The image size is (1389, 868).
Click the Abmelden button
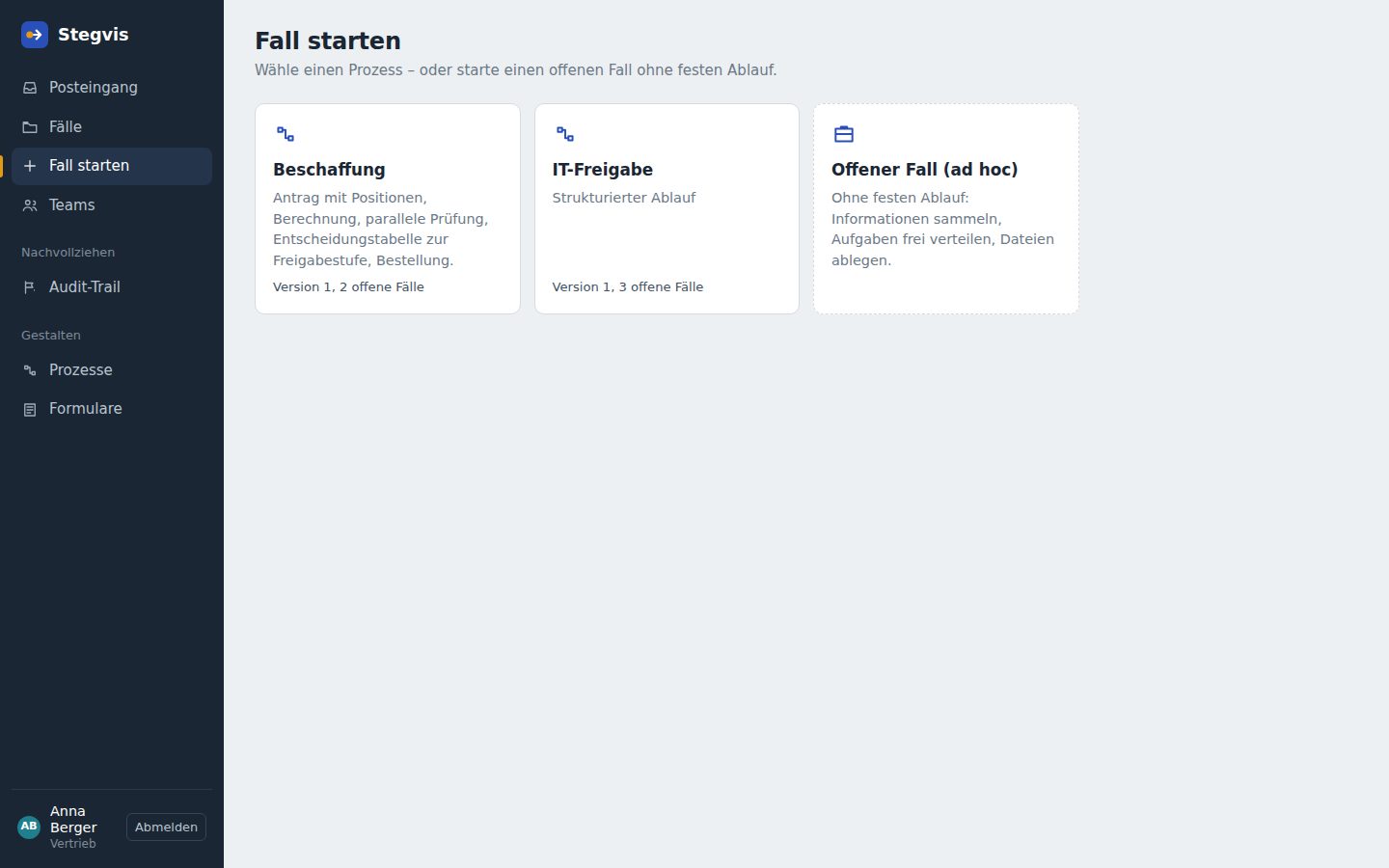tap(166, 827)
